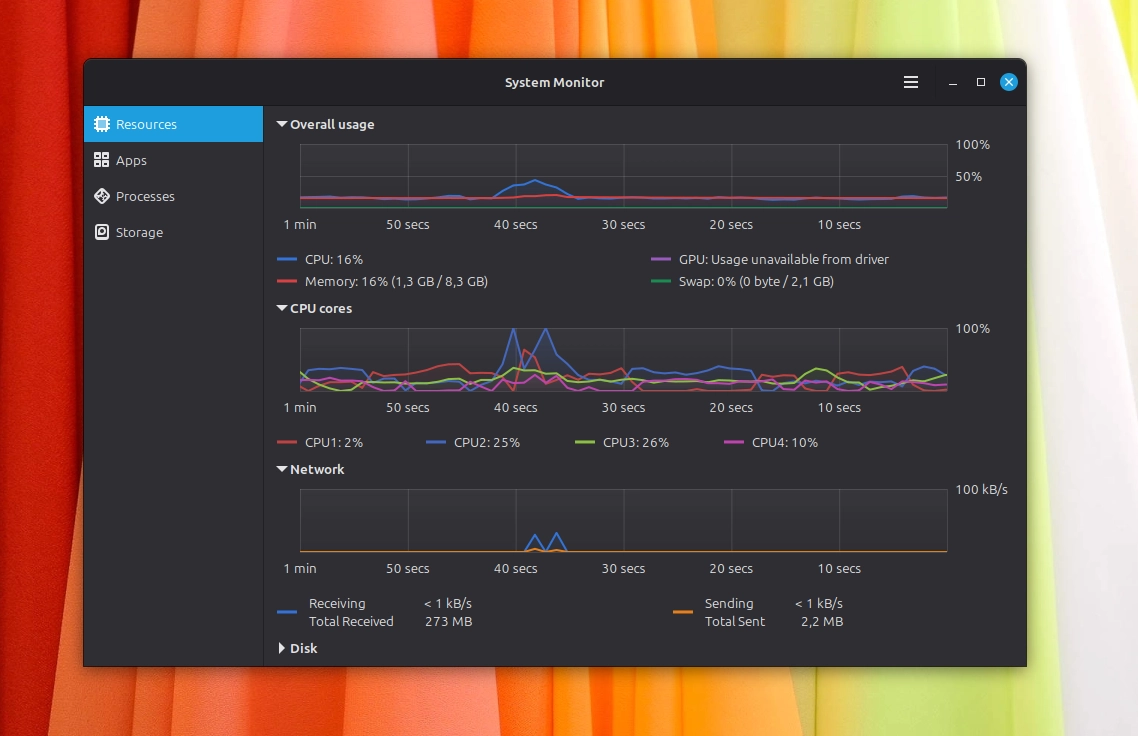
Task: Change the CPU1 red color swatch
Action: (287, 442)
